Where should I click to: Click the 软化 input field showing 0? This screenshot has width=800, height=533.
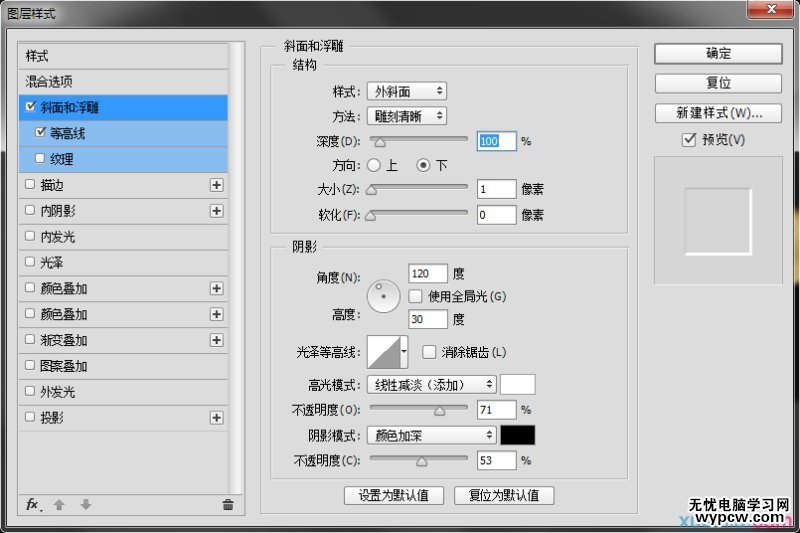click(x=496, y=215)
